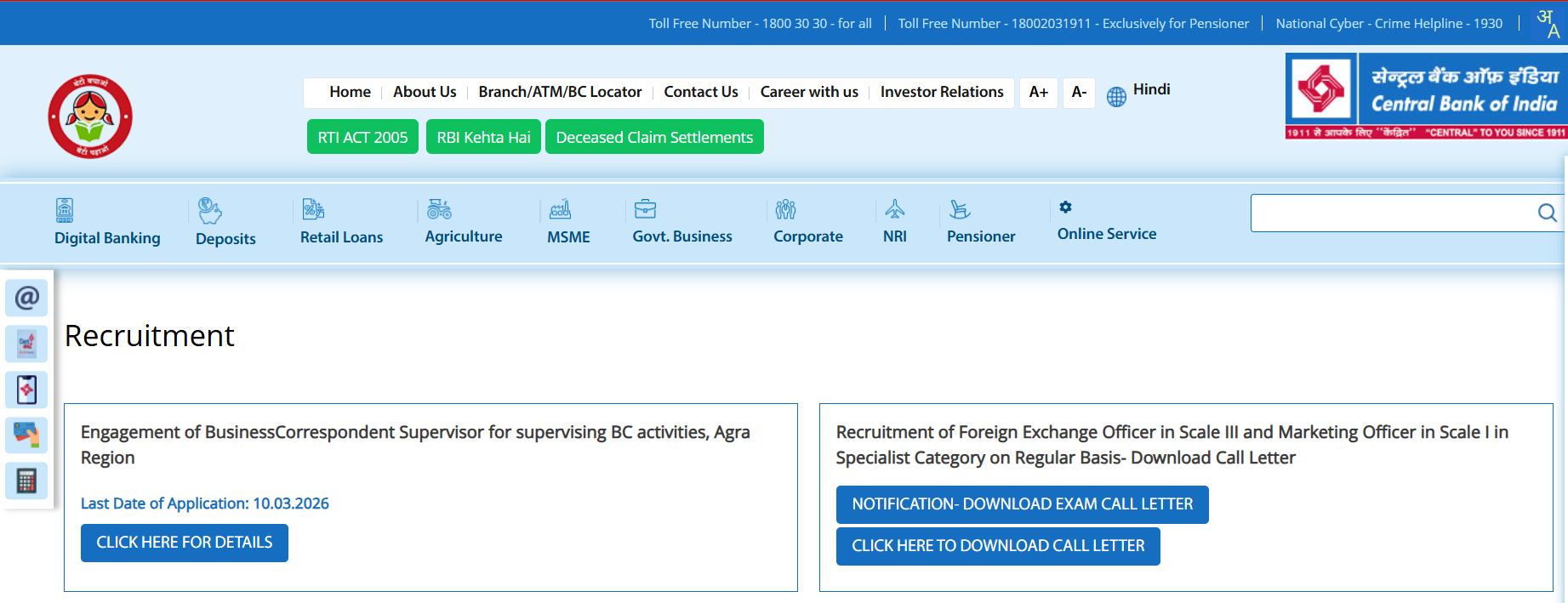
Task: Click National Cyber Crime Helpline 1930
Action: pyautogui.click(x=1389, y=24)
